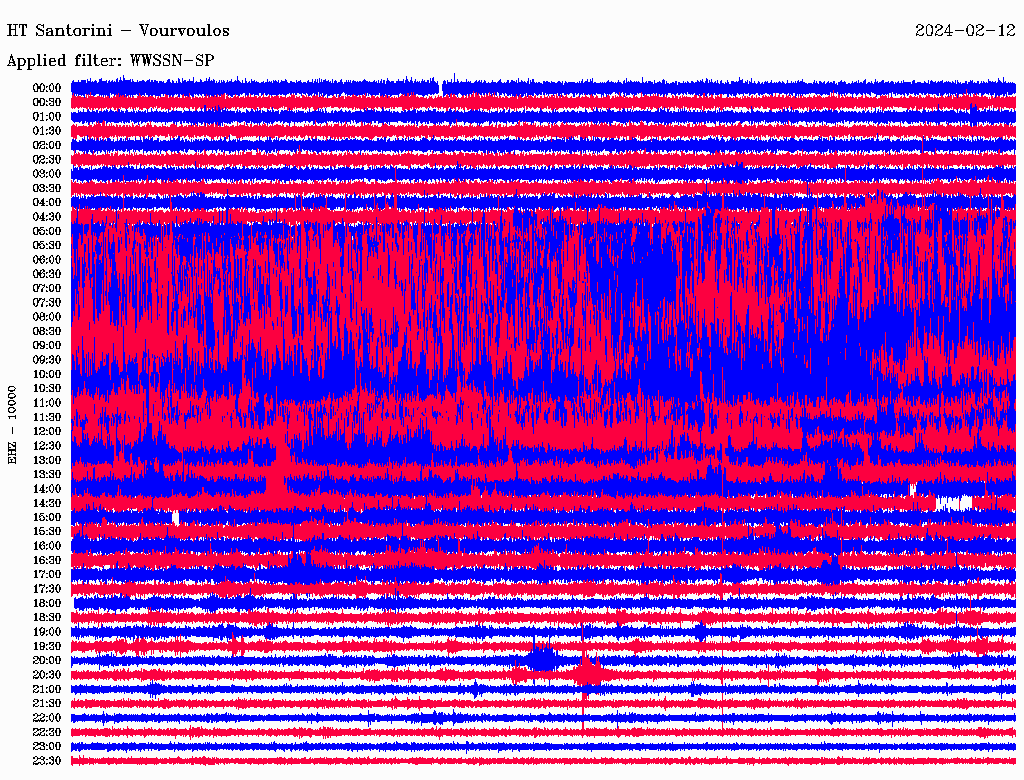The image size is (1024, 780).
Task: Select the 20:30 time label
Action: pos(47,675)
